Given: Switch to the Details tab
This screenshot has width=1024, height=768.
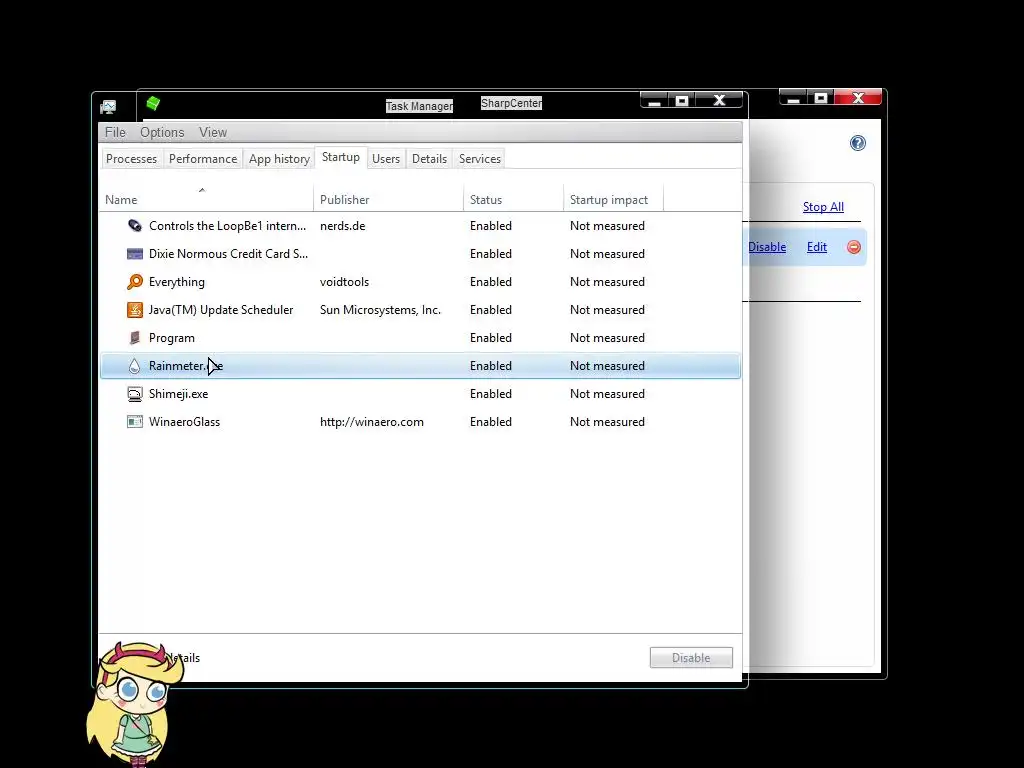Looking at the screenshot, I should click(429, 159).
